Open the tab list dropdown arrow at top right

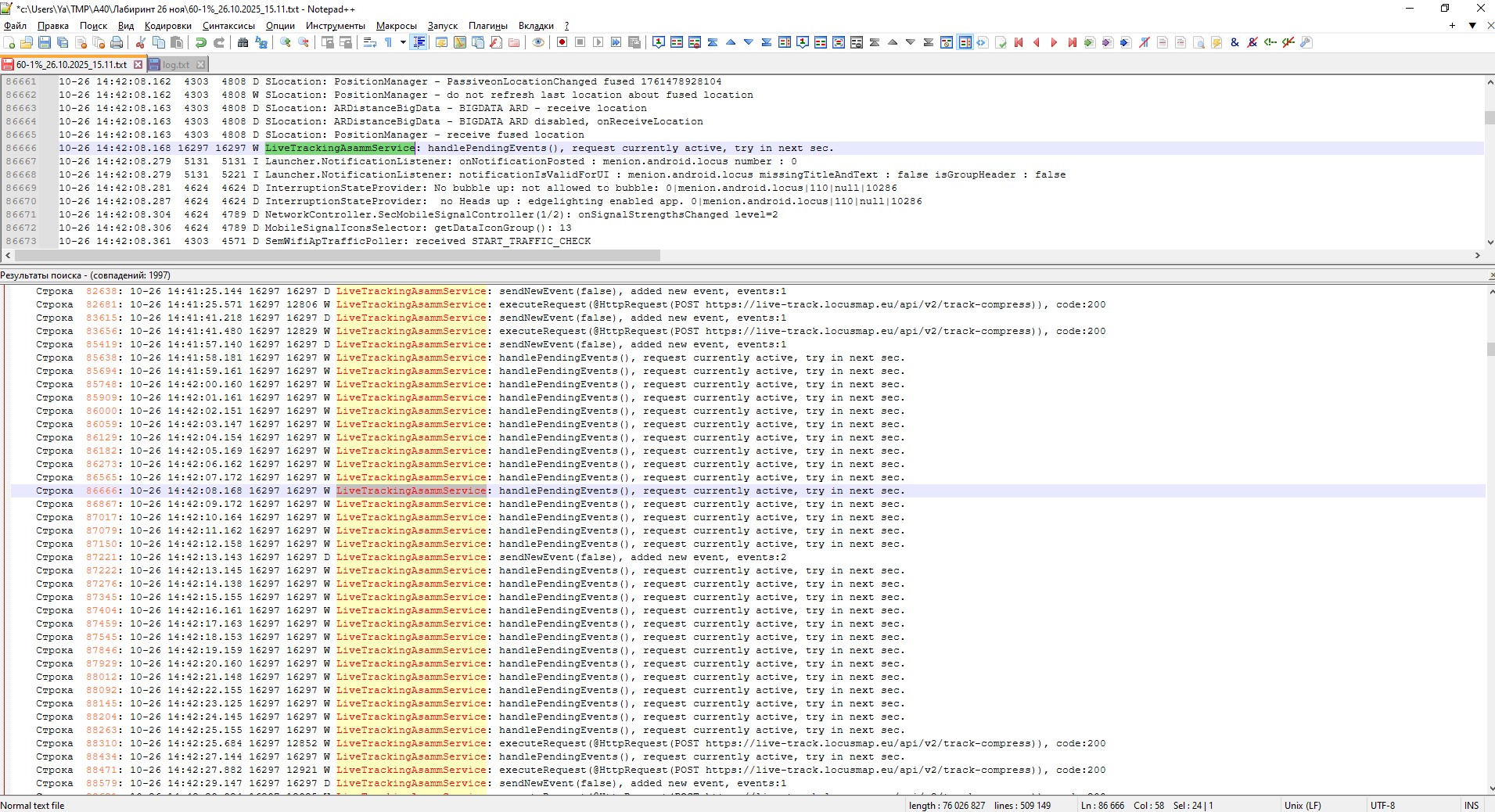1472,25
